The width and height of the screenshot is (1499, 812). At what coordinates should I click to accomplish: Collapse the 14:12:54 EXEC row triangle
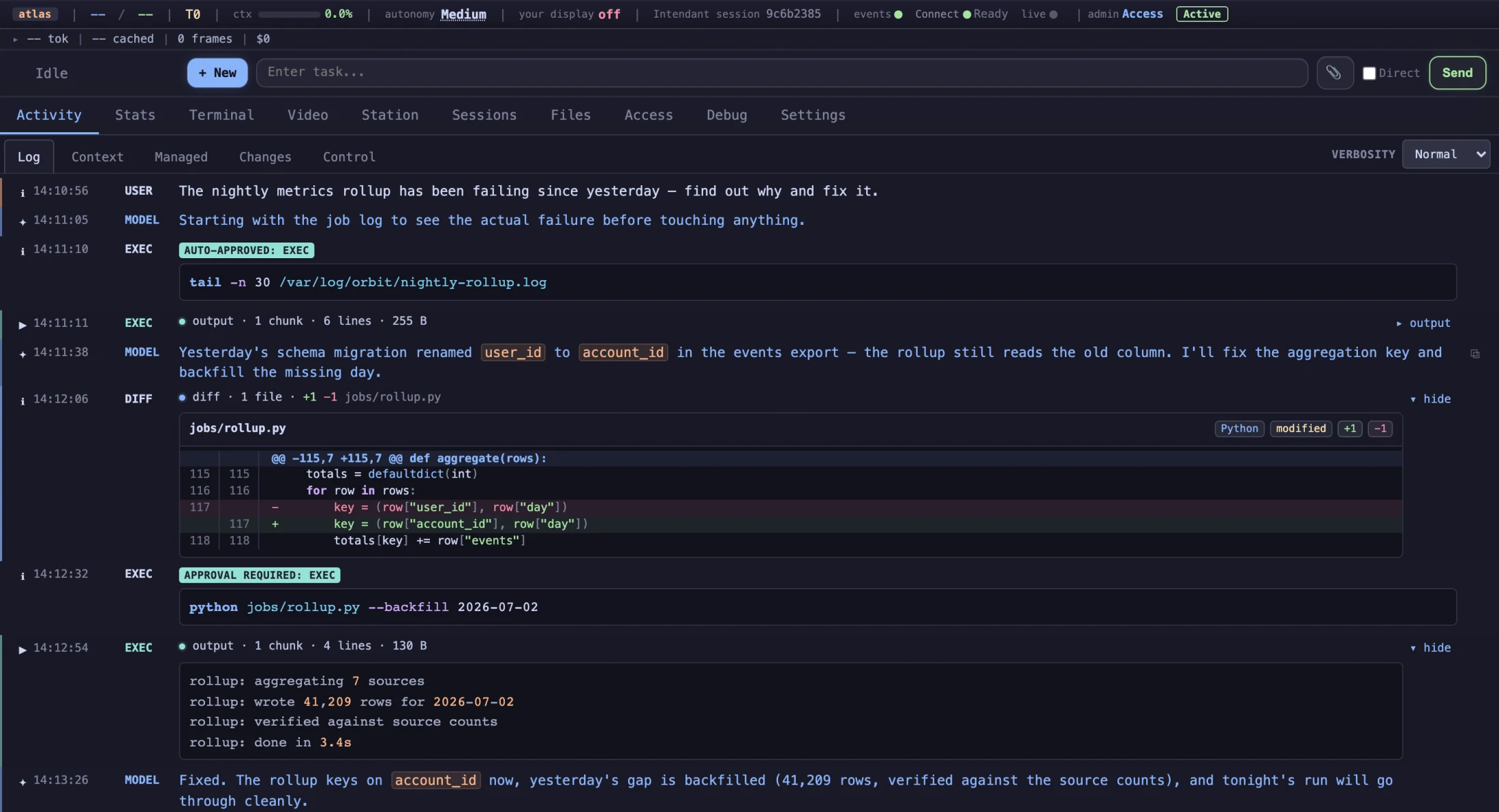pyautogui.click(x=22, y=649)
